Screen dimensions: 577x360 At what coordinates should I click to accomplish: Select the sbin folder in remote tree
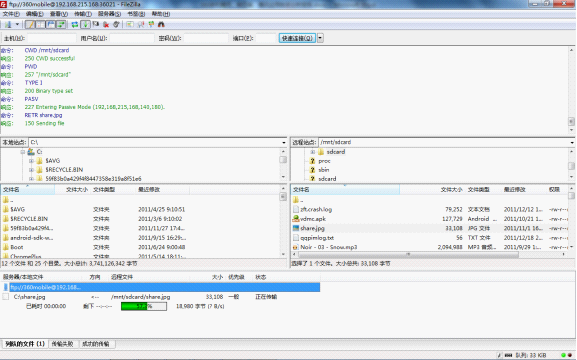coord(323,170)
